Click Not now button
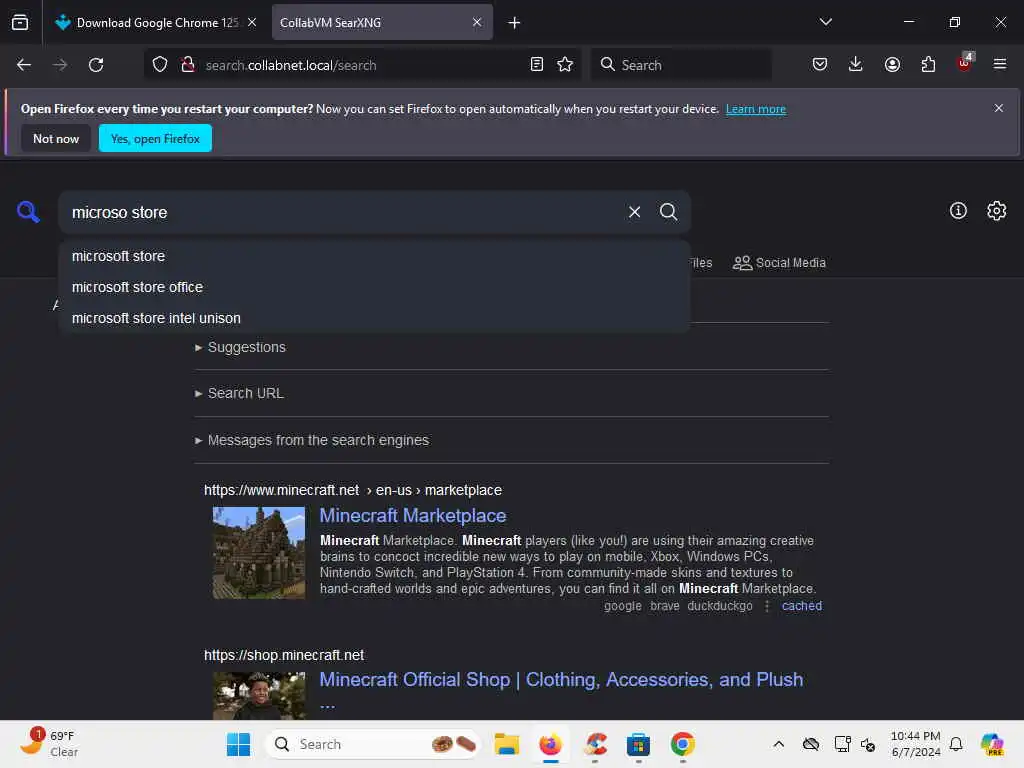The image size is (1024, 768). click(56, 138)
